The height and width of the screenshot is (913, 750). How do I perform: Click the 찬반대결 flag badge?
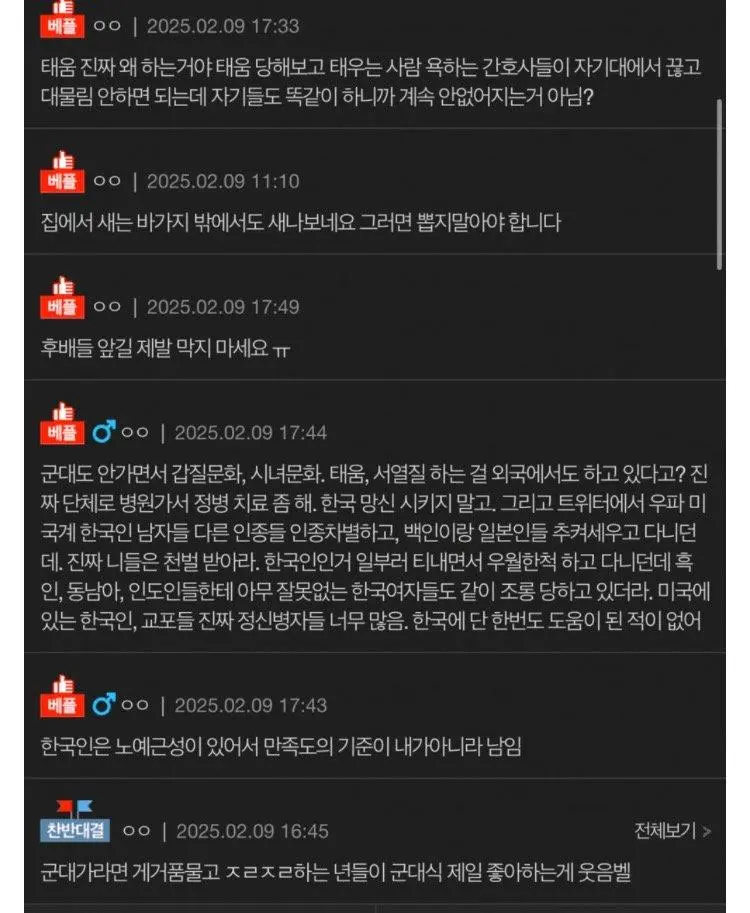(75, 821)
